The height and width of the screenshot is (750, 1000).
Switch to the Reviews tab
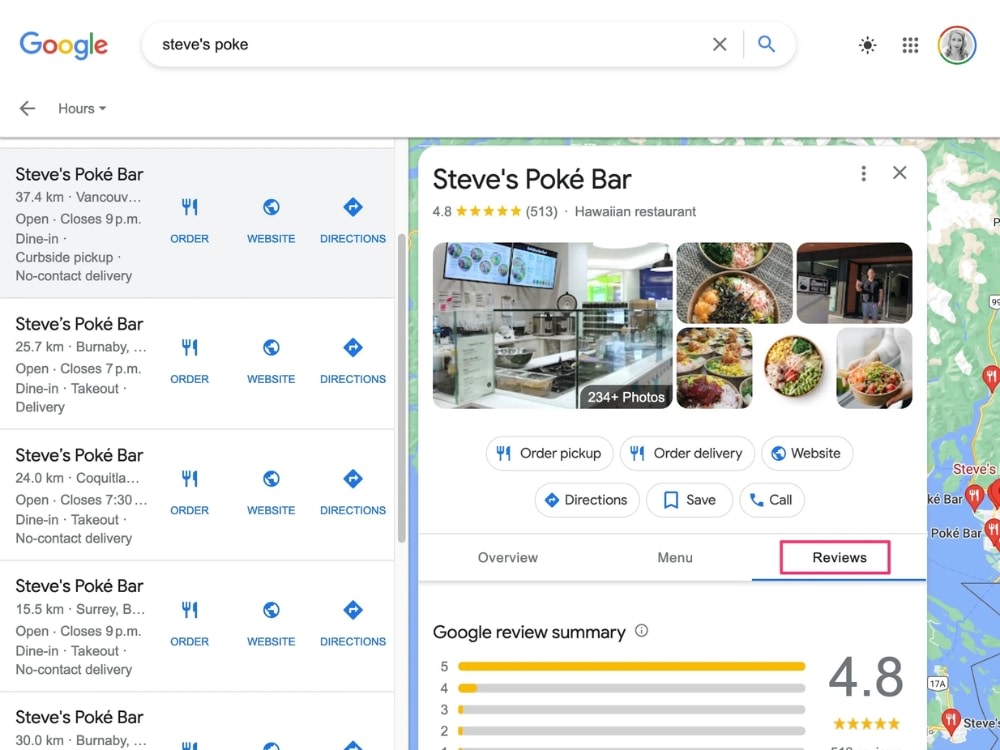839,557
